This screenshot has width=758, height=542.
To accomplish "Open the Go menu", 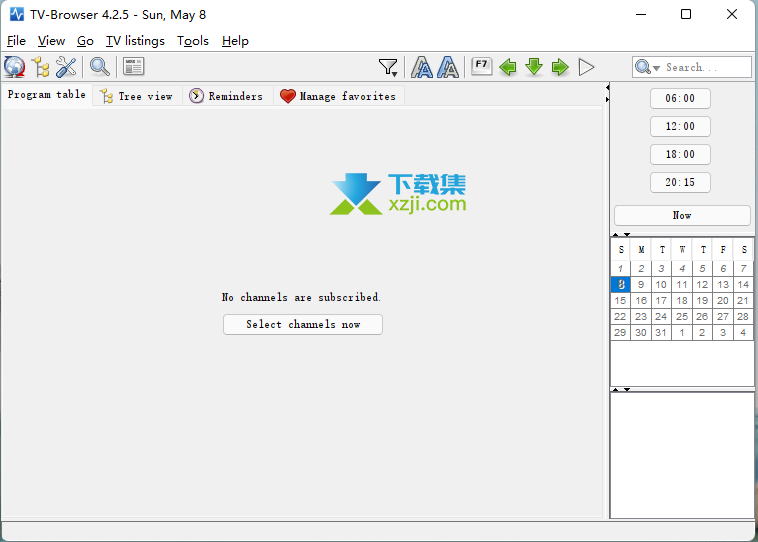I will tap(85, 41).
